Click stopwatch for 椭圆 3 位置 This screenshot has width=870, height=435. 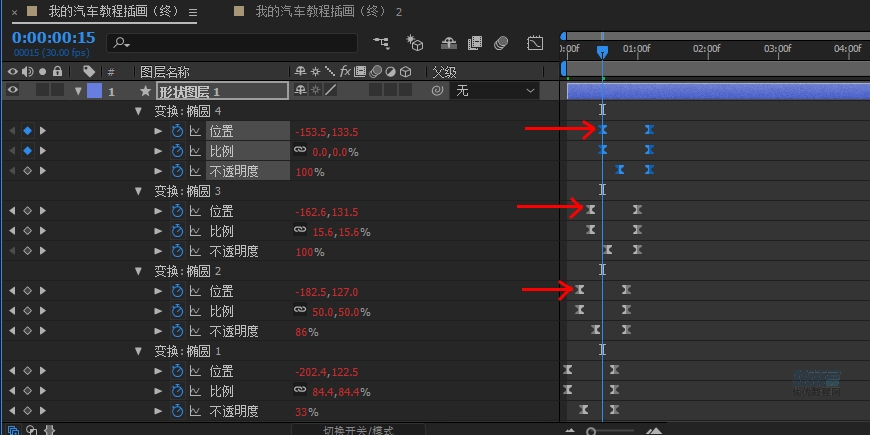pos(177,211)
